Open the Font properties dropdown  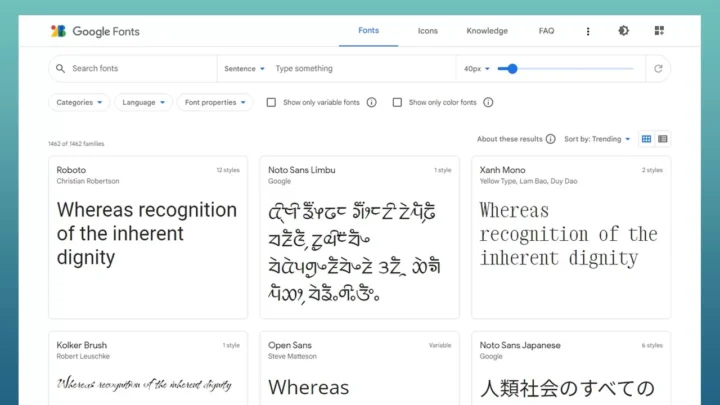point(215,102)
